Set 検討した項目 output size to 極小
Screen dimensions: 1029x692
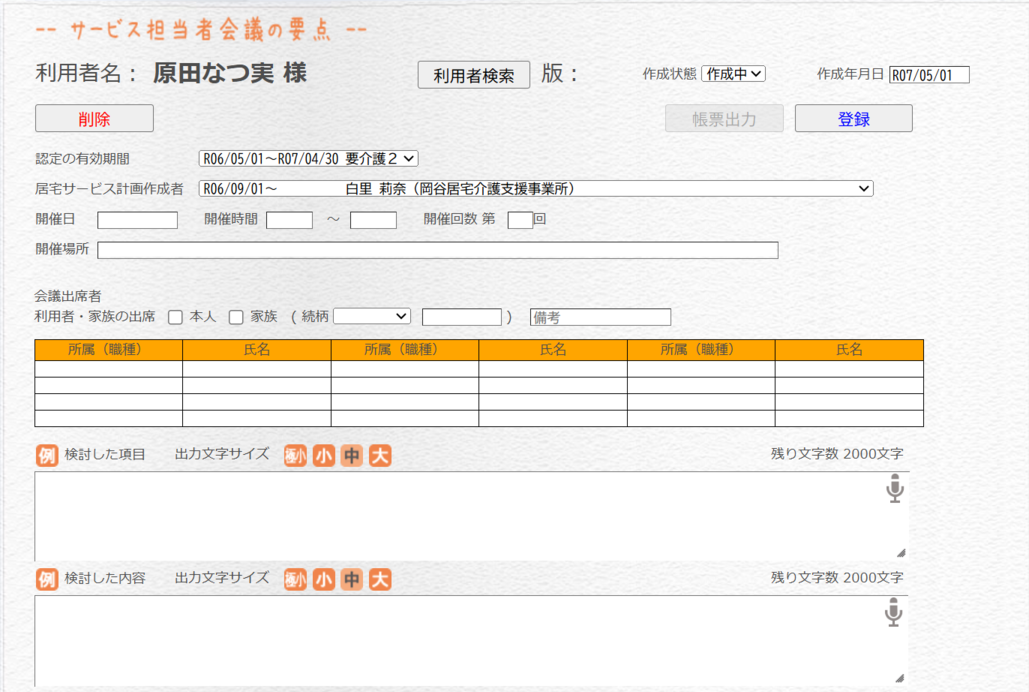pyautogui.click(x=295, y=455)
